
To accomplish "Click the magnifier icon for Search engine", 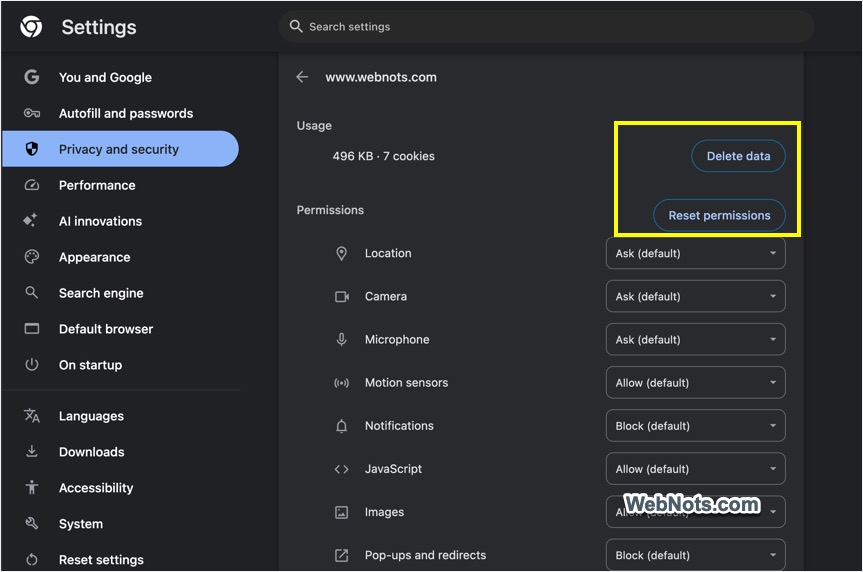I will tap(31, 292).
